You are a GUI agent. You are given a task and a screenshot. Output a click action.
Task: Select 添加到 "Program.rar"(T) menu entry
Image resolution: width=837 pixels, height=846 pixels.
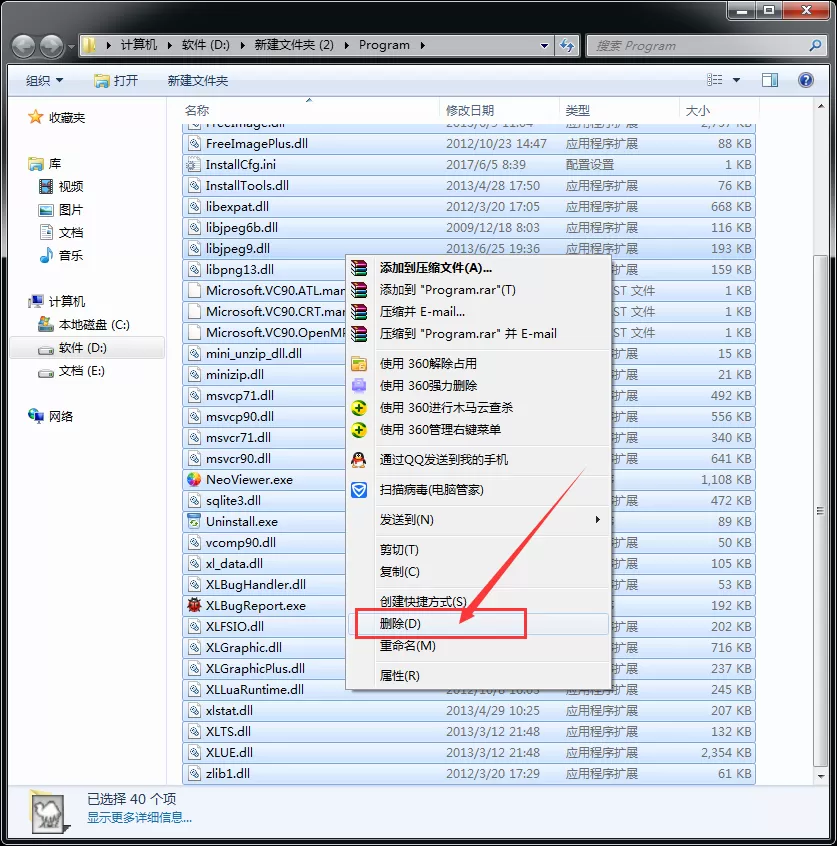478,290
